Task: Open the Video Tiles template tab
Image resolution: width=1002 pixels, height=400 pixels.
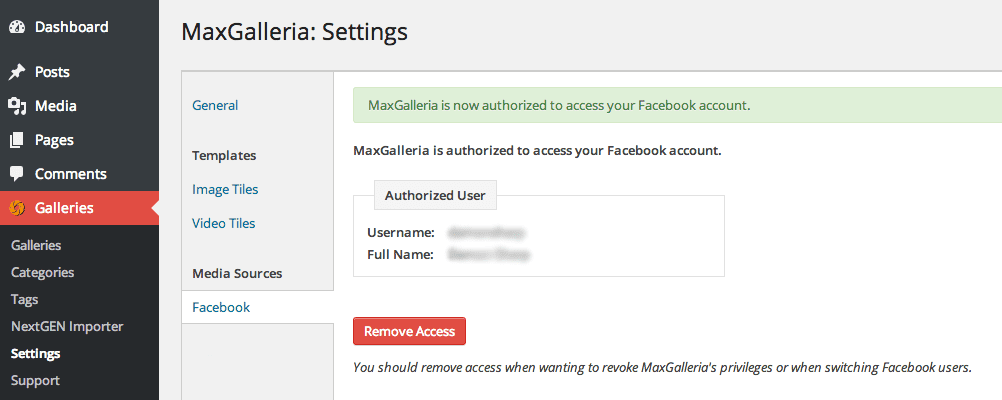Action: point(224,223)
